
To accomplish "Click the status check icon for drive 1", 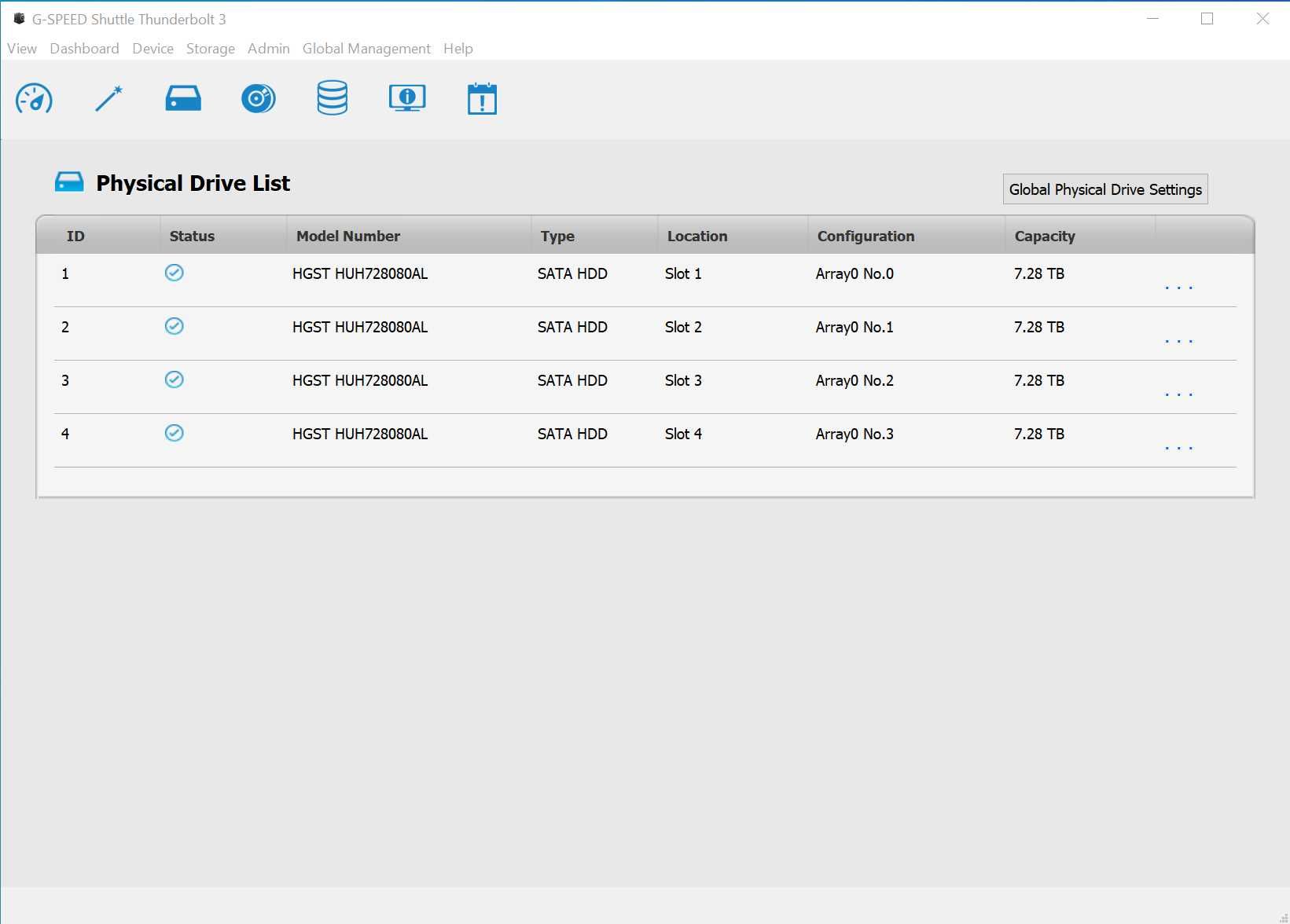I will (x=175, y=273).
